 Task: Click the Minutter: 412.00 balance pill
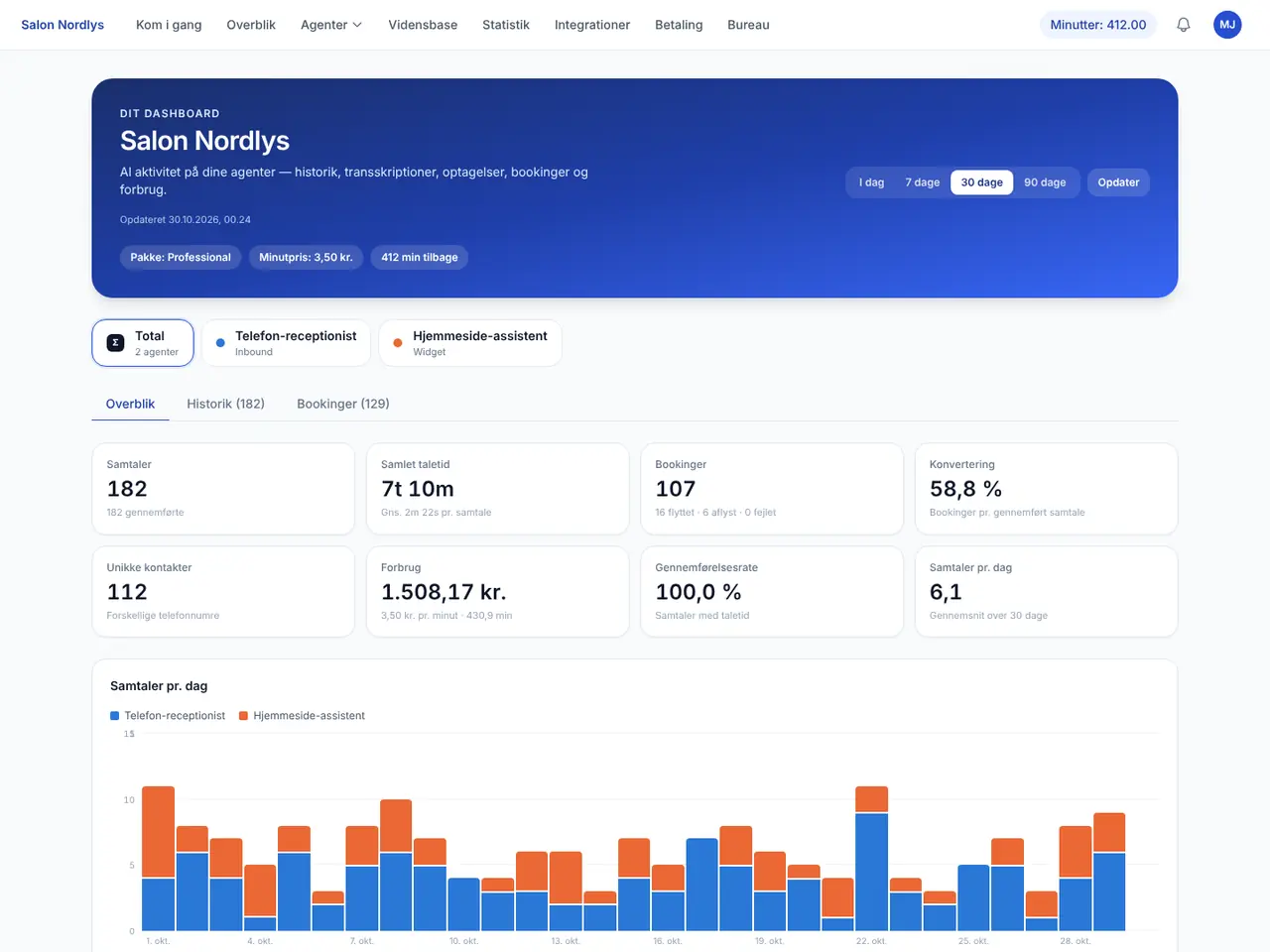(1098, 25)
